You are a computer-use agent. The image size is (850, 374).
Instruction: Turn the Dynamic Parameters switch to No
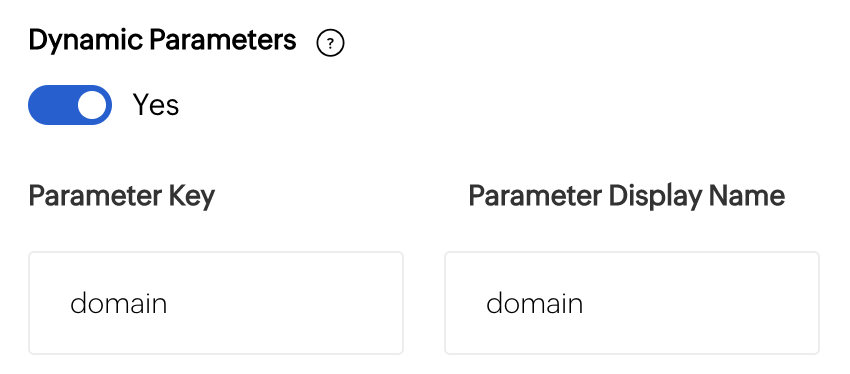coord(70,105)
